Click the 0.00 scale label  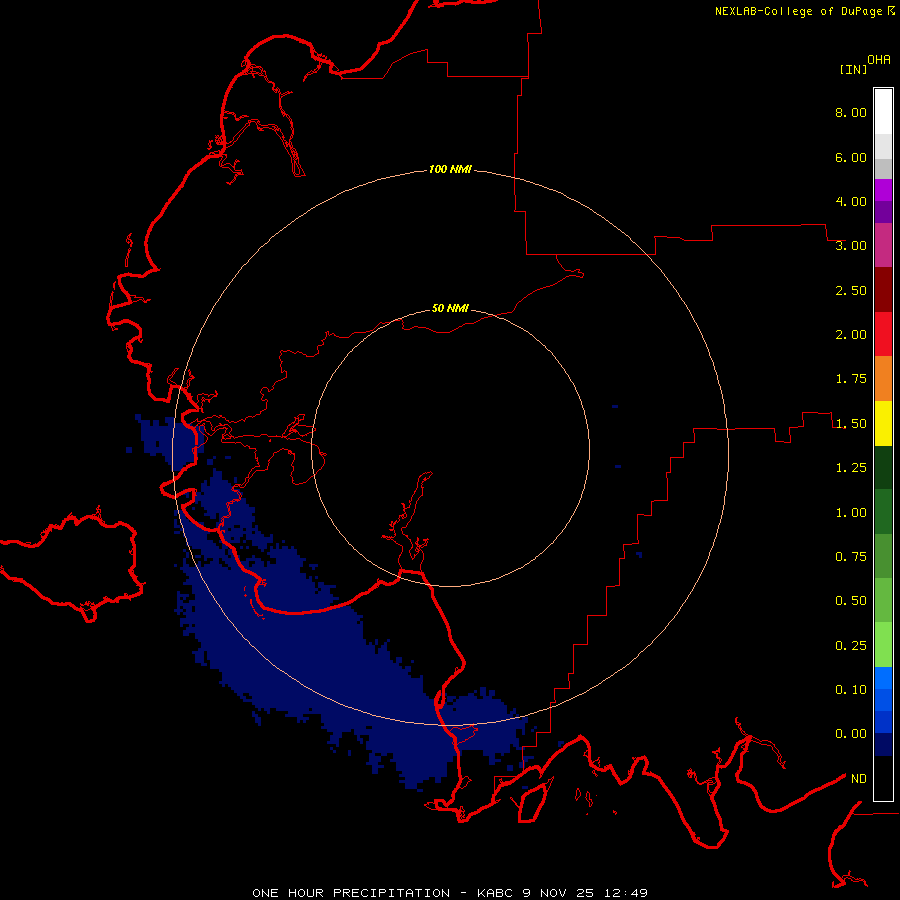coord(851,734)
